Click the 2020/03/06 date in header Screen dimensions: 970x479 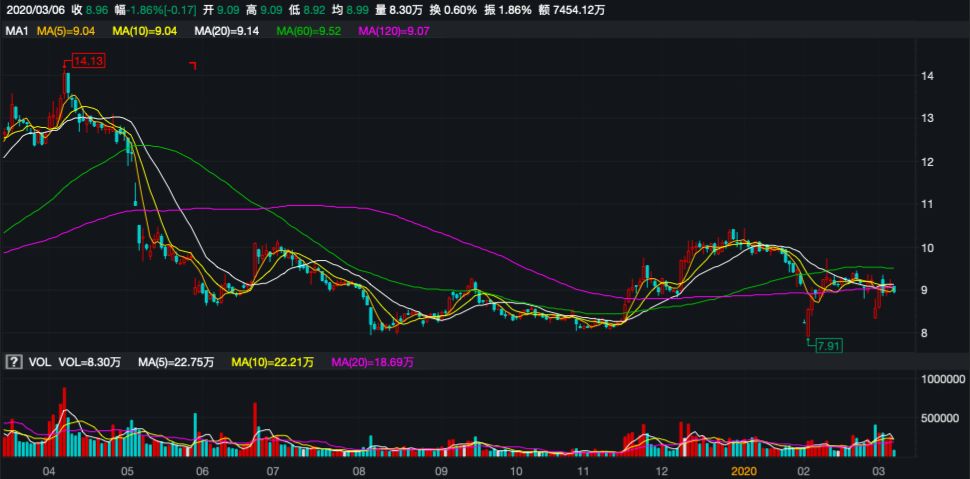pos(34,10)
